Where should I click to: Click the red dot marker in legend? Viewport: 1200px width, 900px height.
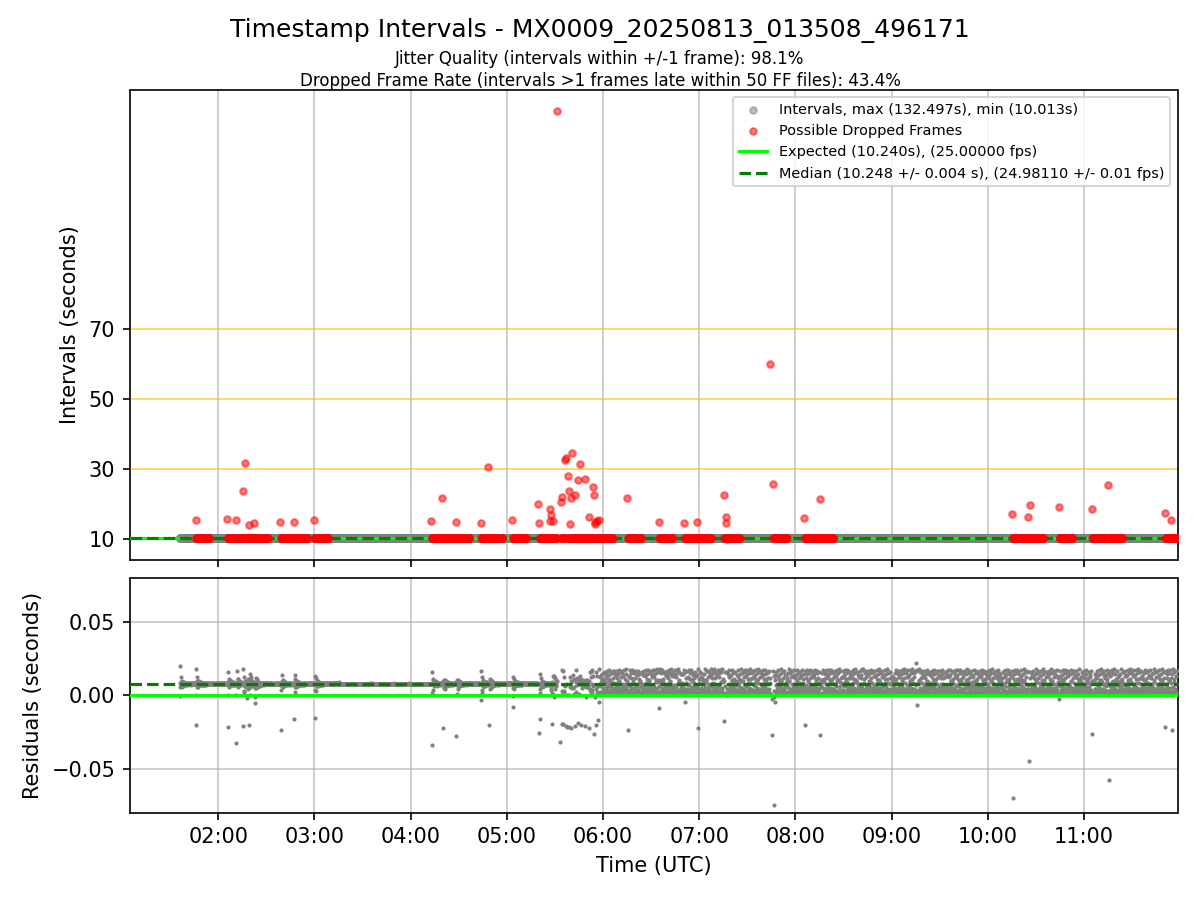754,131
